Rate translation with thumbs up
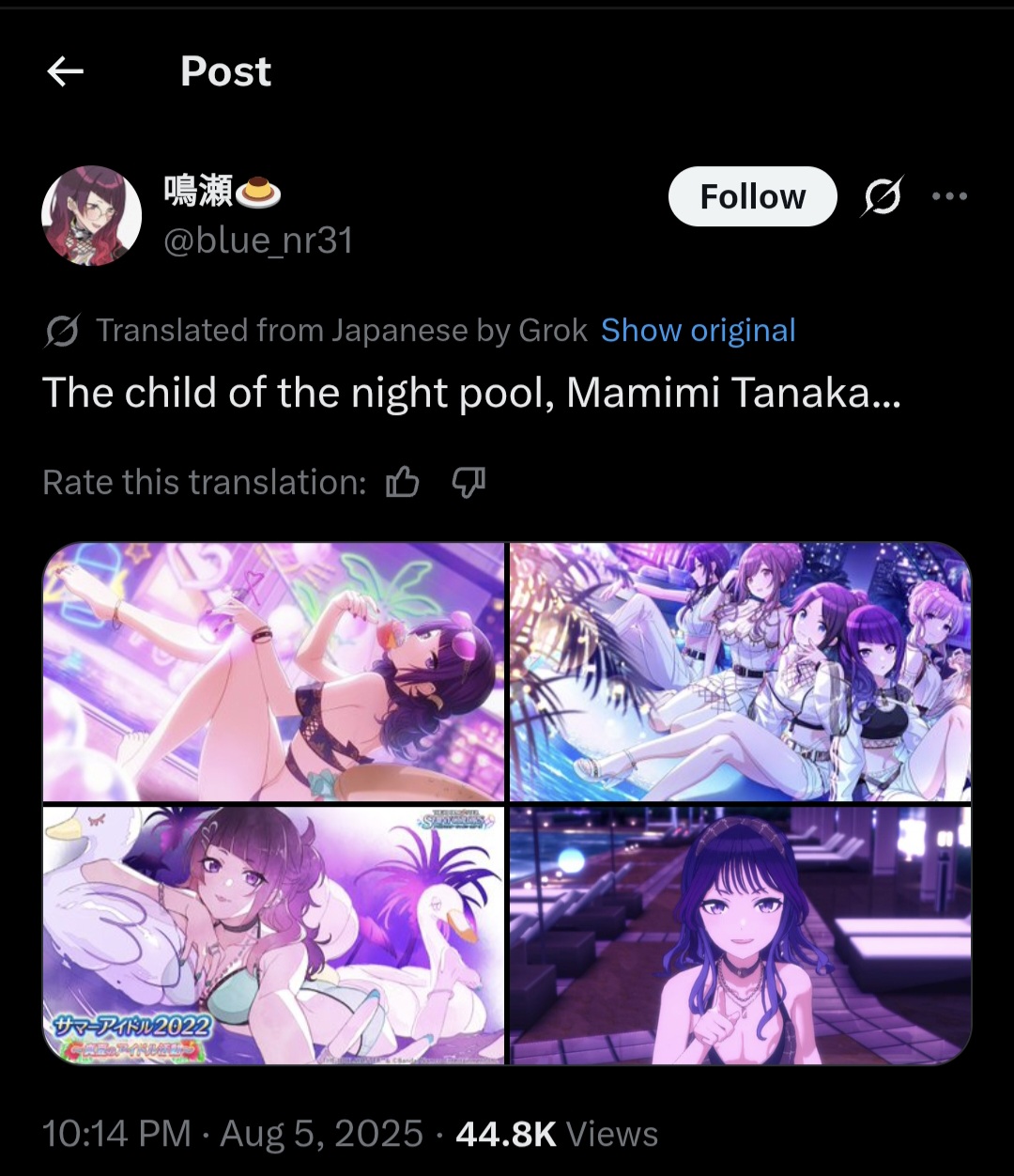 tap(403, 483)
